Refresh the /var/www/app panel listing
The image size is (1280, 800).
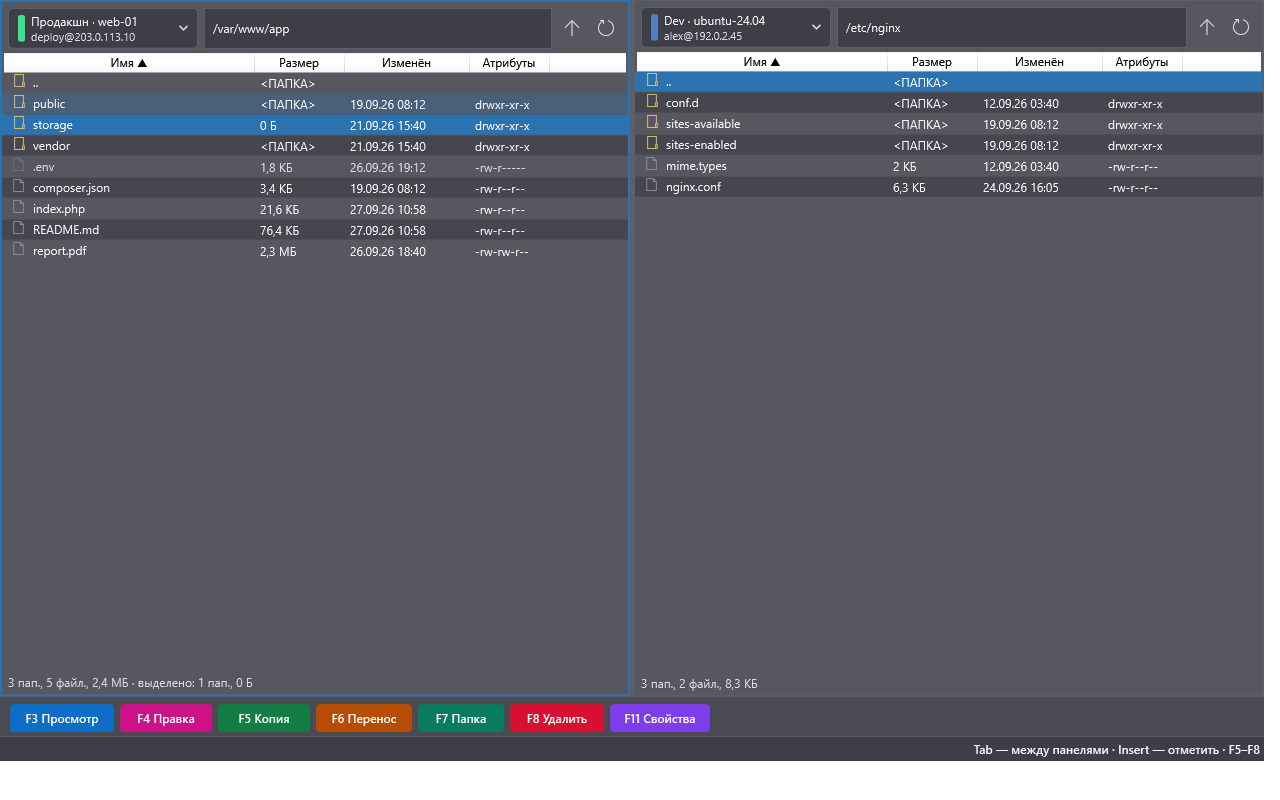606,28
